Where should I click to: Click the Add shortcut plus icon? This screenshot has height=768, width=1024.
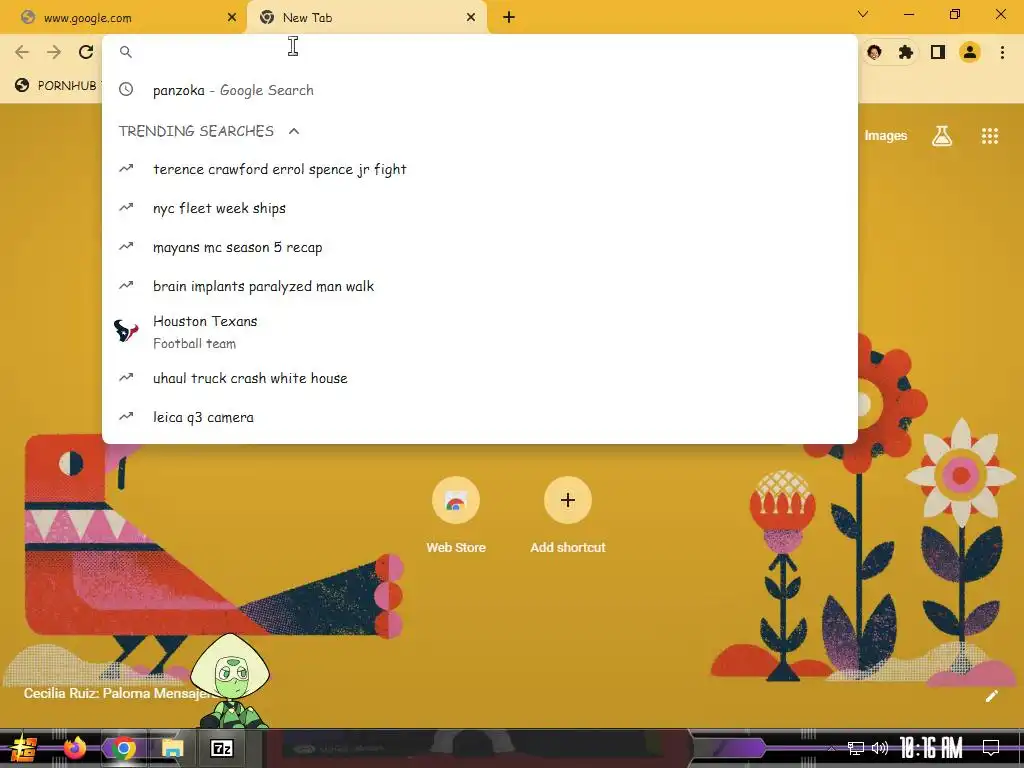click(x=568, y=501)
